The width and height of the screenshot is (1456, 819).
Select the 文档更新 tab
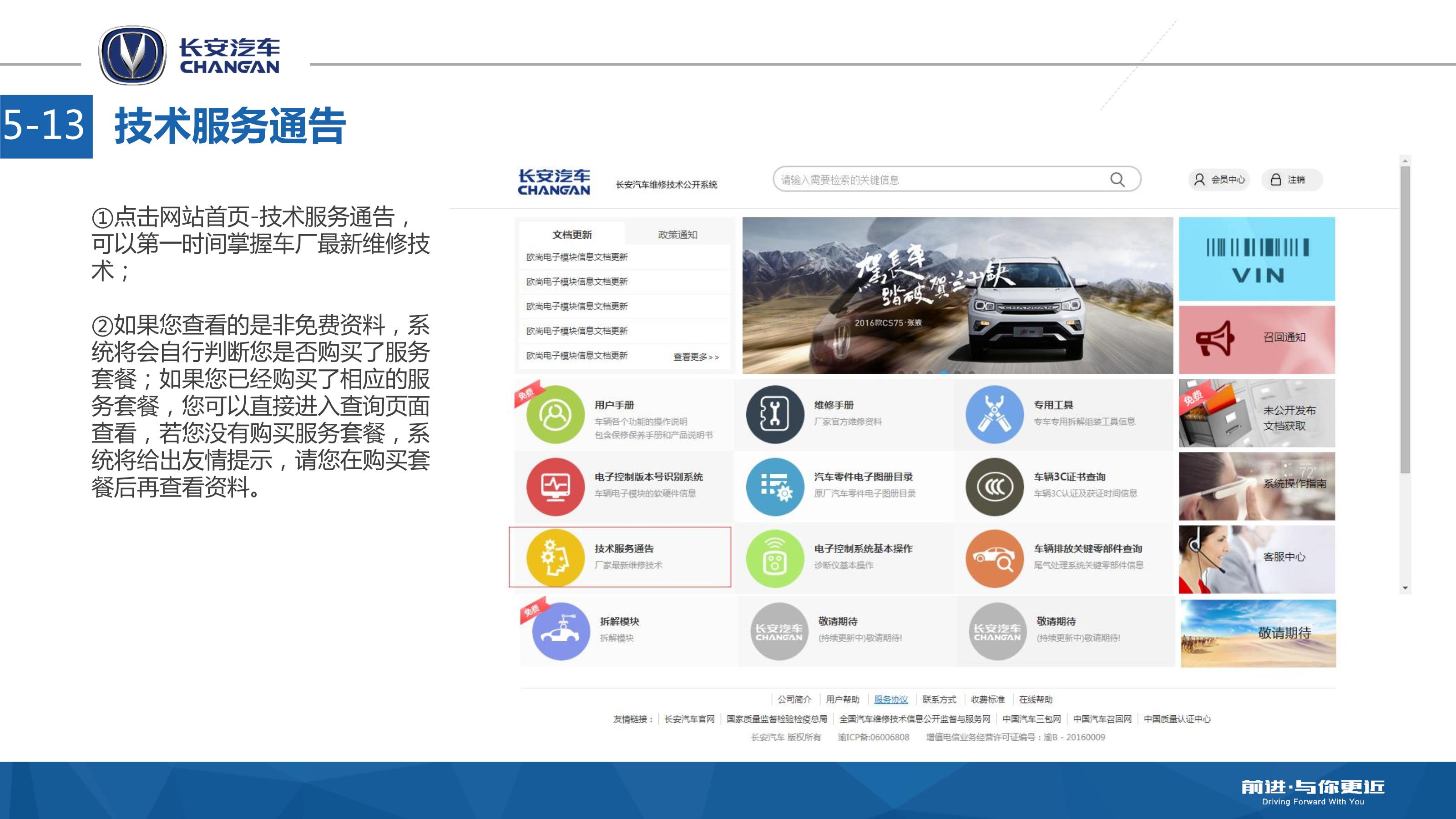tap(572, 234)
